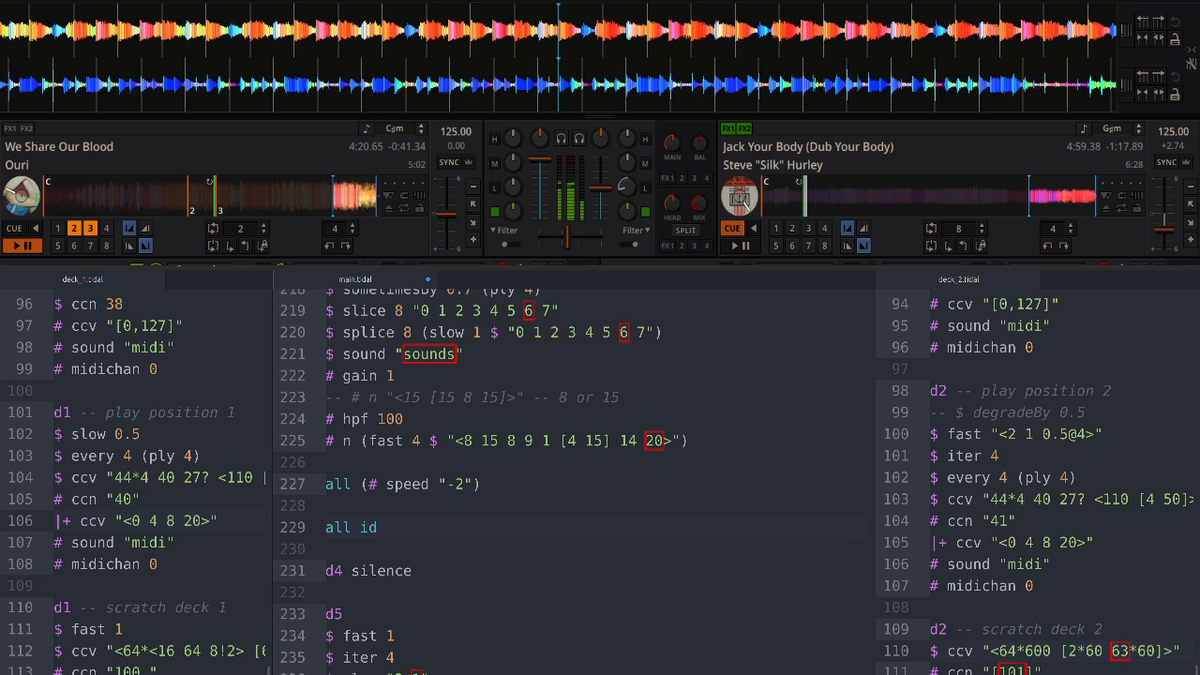The width and height of the screenshot is (1200, 675).
Task: Disable FX1 on the Jack Your Body deck
Action: click(x=727, y=129)
